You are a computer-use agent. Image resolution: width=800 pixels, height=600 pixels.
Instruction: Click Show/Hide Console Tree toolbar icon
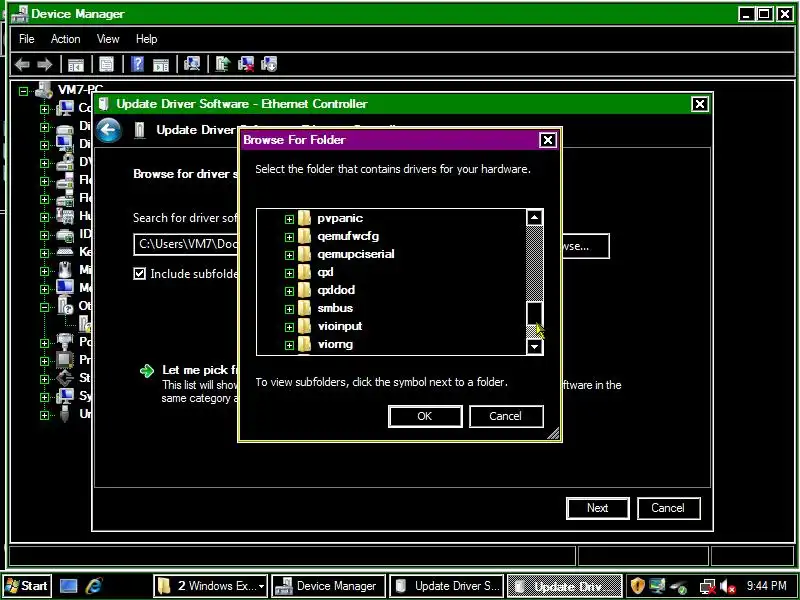(76, 64)
